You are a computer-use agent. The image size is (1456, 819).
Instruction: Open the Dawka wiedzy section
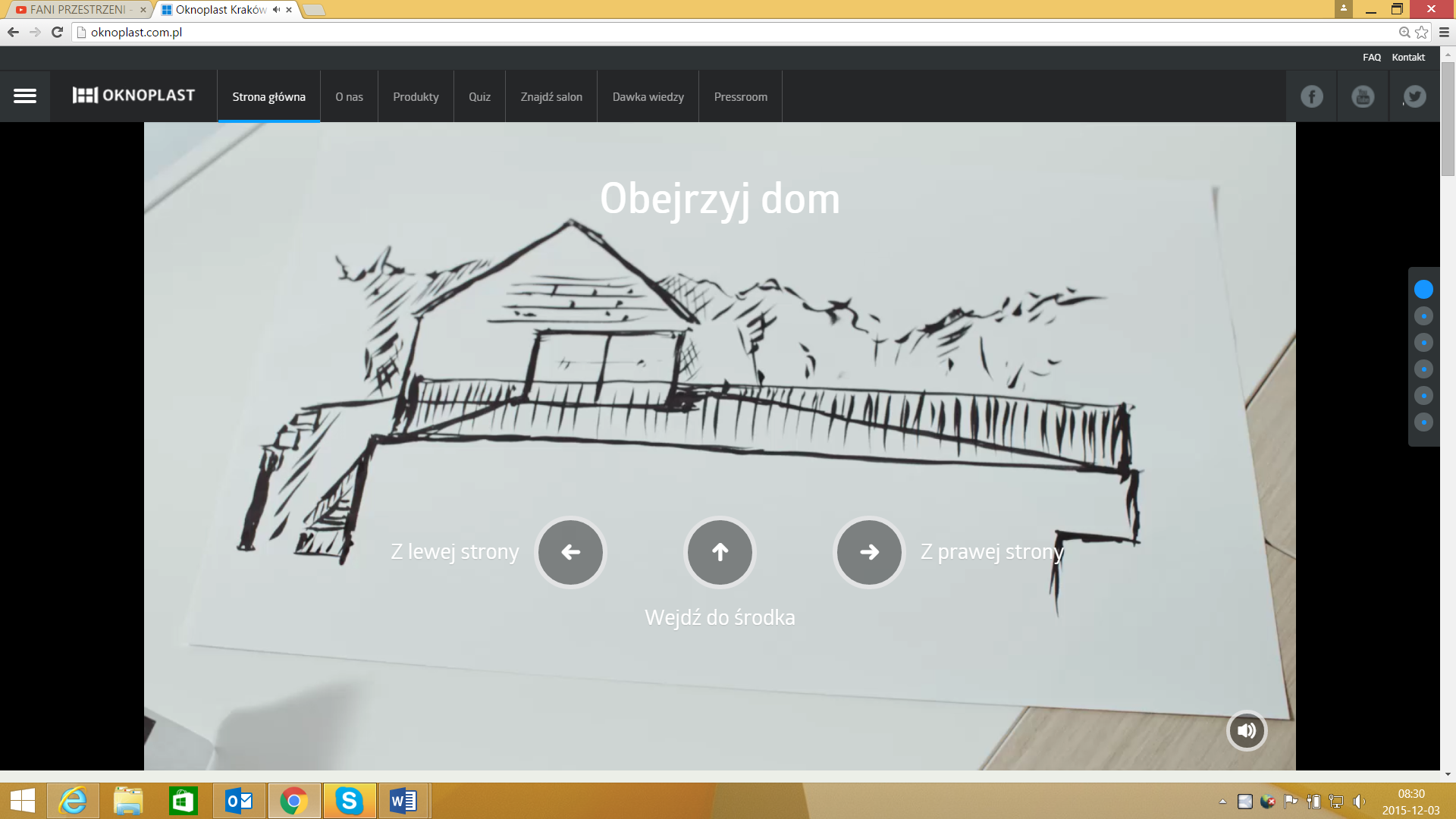(648, 96)
